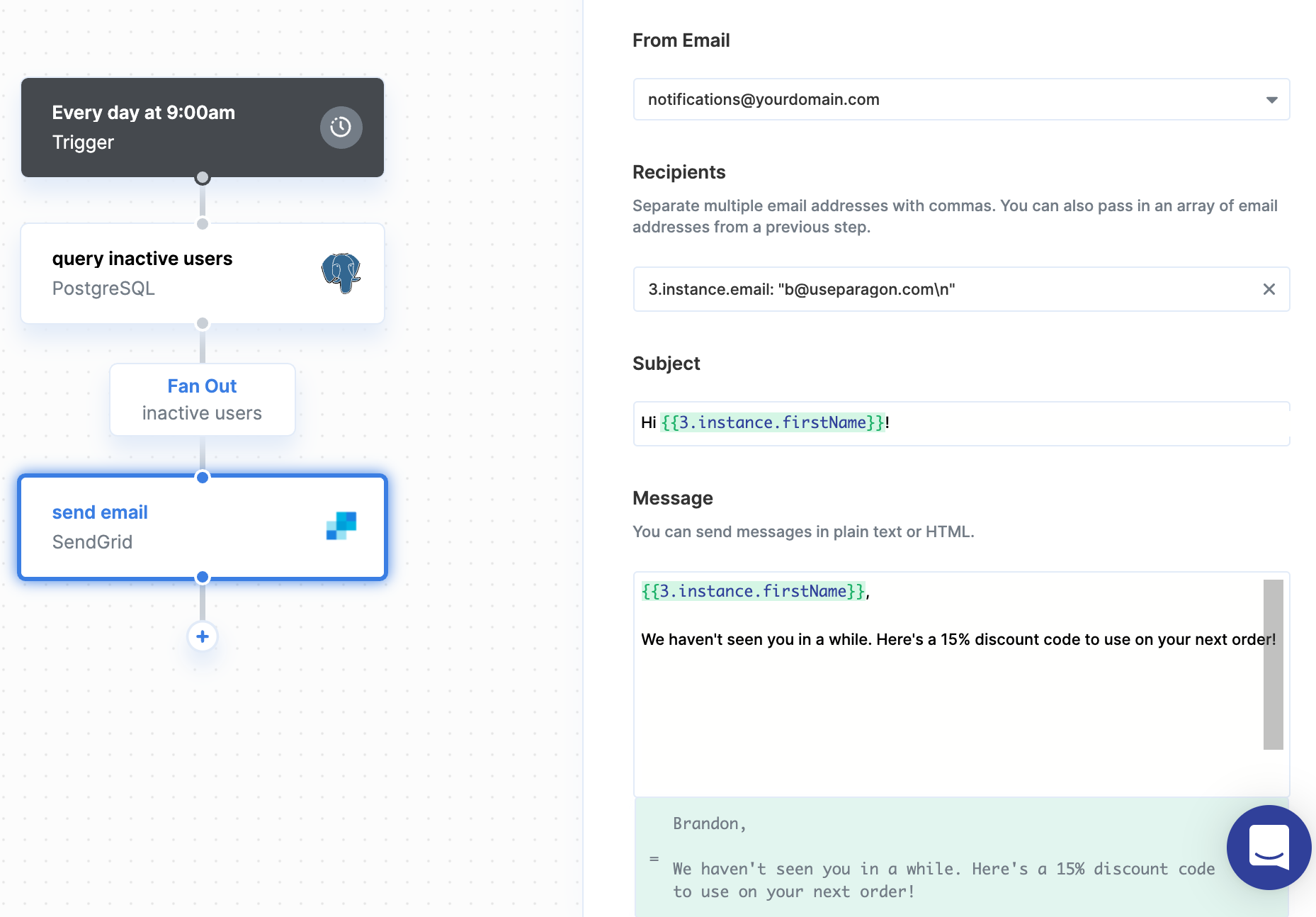Expand the From Email dropdown arrow

pos(1271,100)
